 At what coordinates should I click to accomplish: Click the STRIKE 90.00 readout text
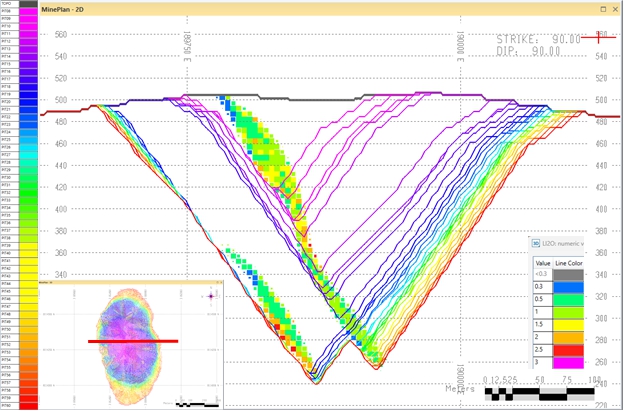pos(539,39)
